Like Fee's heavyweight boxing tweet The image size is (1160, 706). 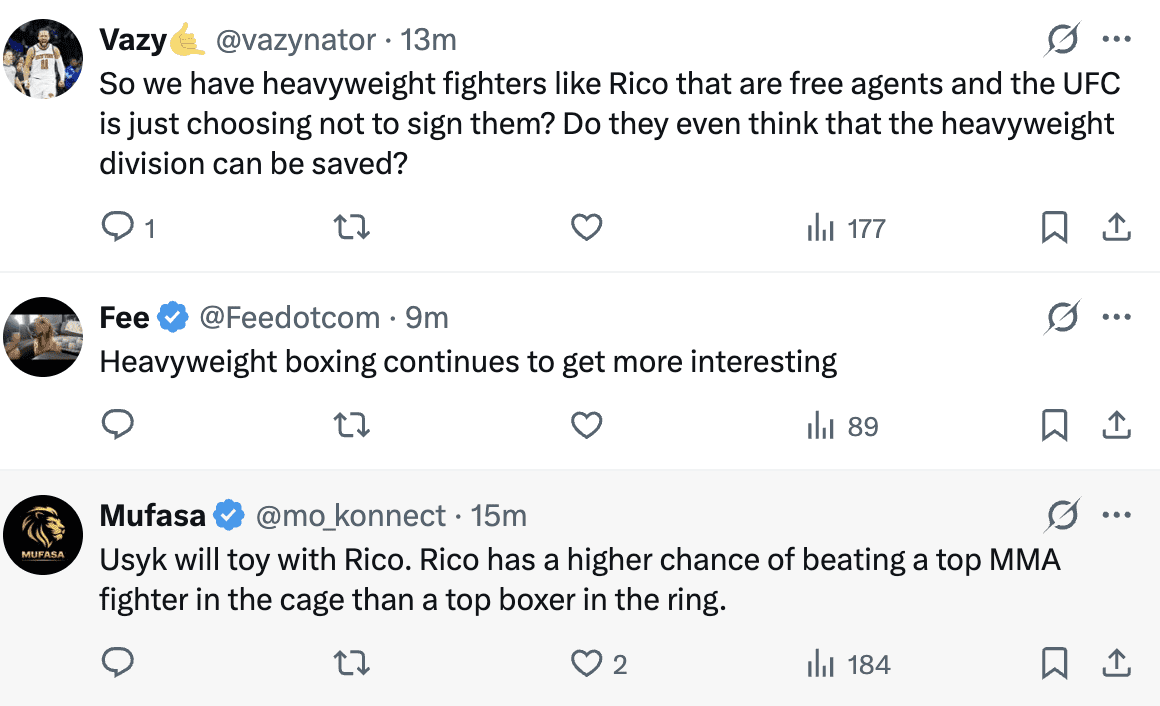[586, 427]
